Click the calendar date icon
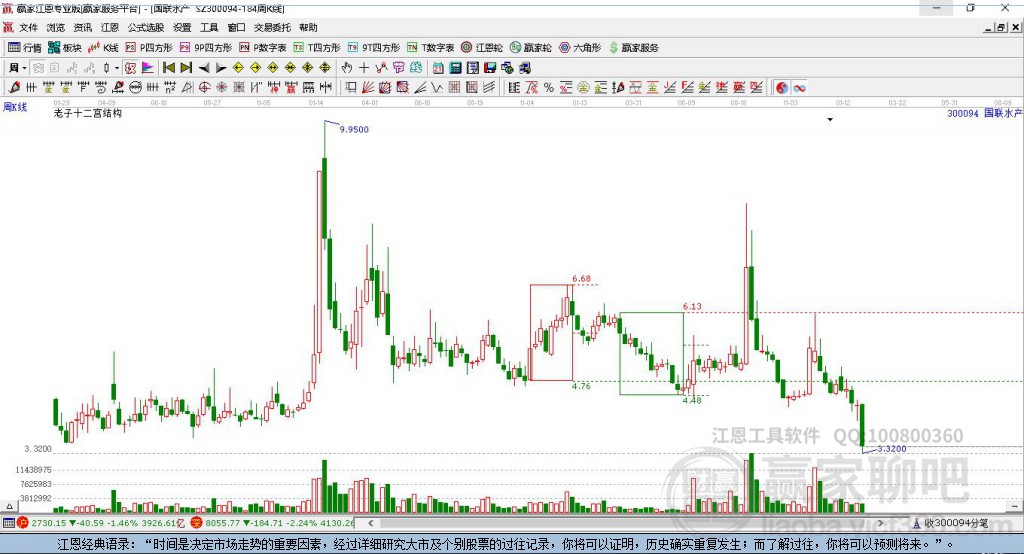The width and height of the screenshot is (1024, 554). tap(438, 67)
